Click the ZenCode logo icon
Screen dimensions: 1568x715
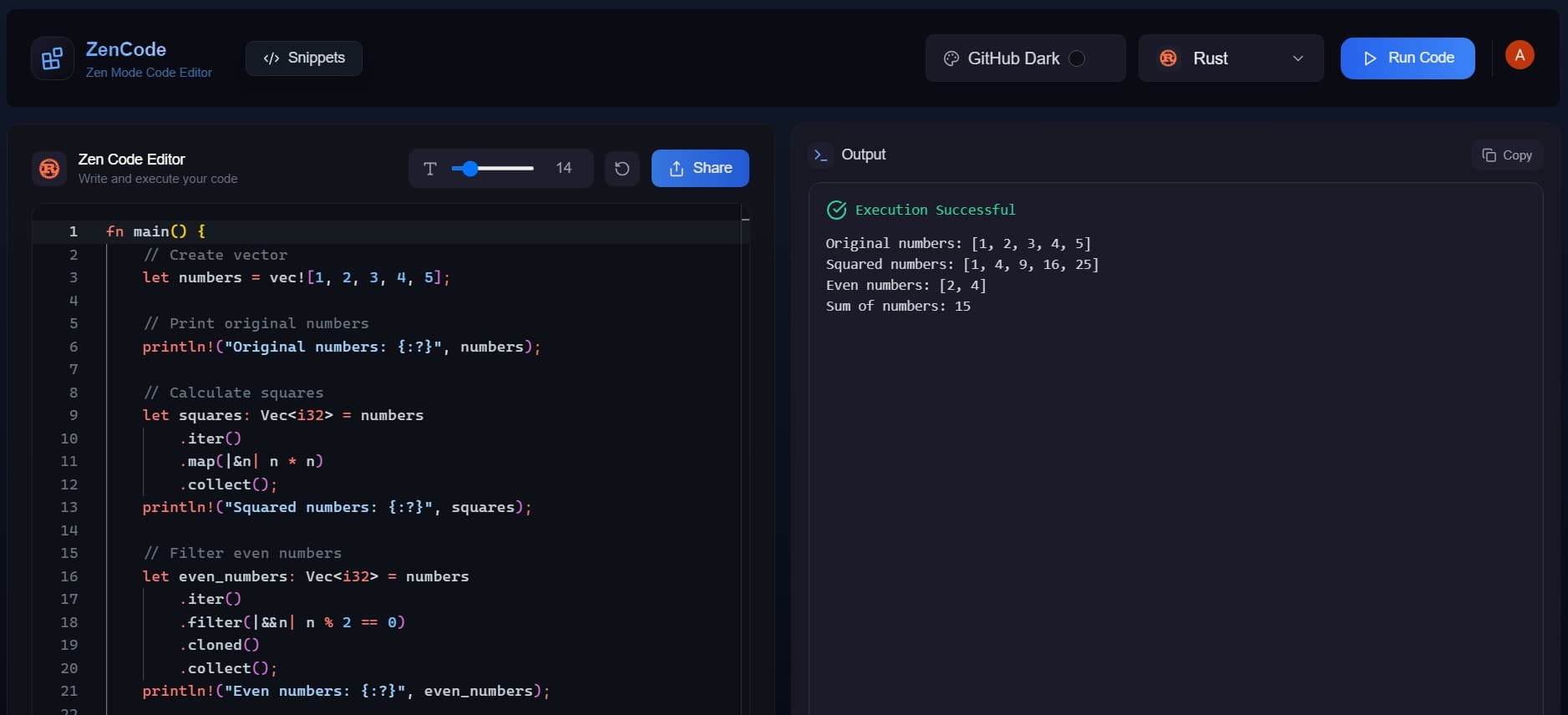click(x=52, y=58)
